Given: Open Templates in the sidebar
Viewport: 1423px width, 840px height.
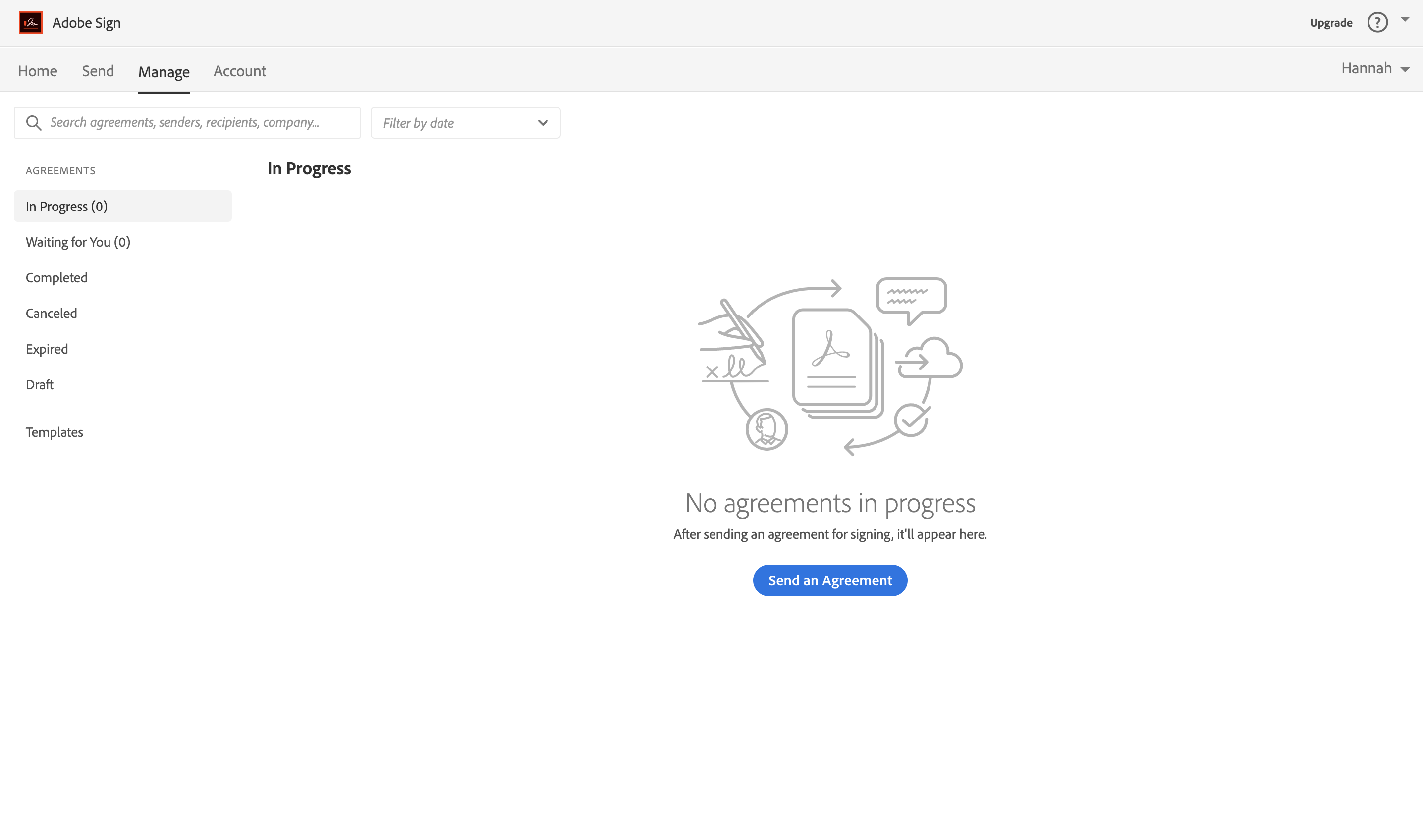Looking at the screenshot, I should pos(55,432).
